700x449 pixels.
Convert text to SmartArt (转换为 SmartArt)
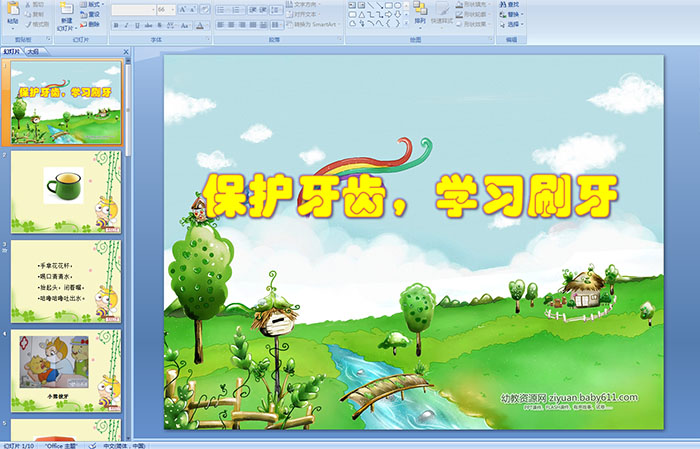(x=313, y=24)
